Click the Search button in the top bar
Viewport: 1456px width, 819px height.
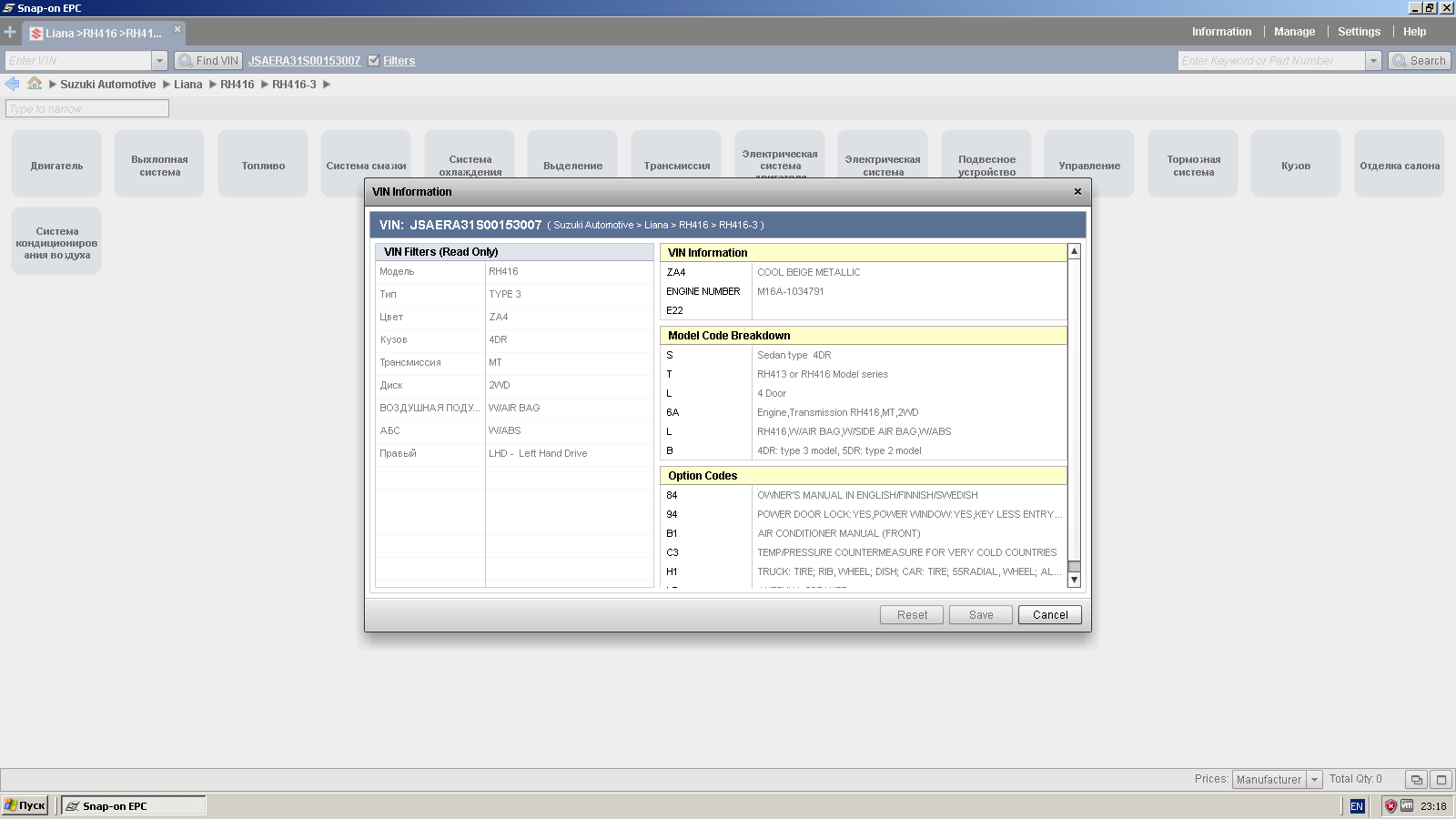[1420, 60]
